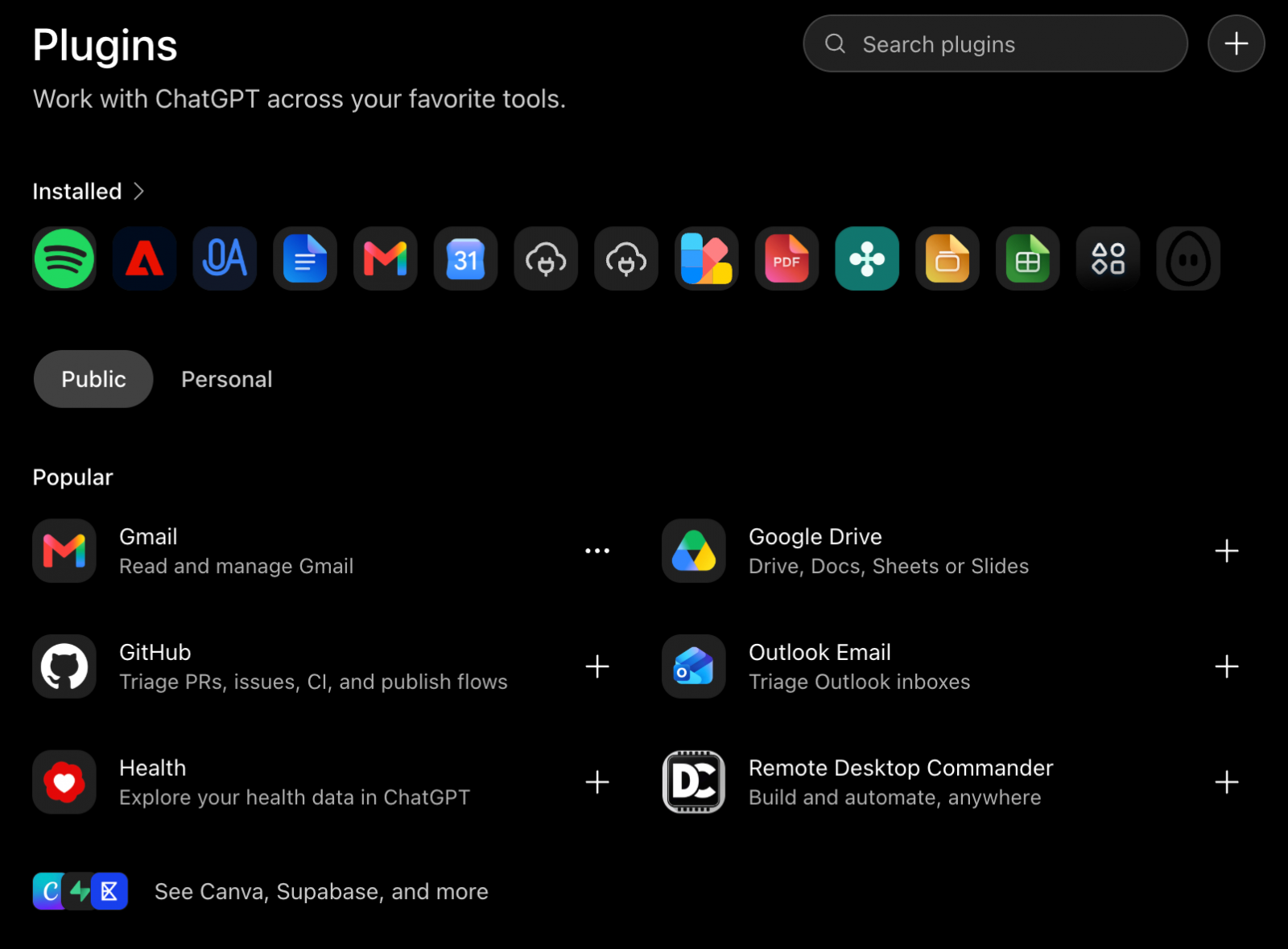
Task: Click the cloud-plug icon beside the colorful blocks icon
Action: pyautogui.click(x=626, y=258)
